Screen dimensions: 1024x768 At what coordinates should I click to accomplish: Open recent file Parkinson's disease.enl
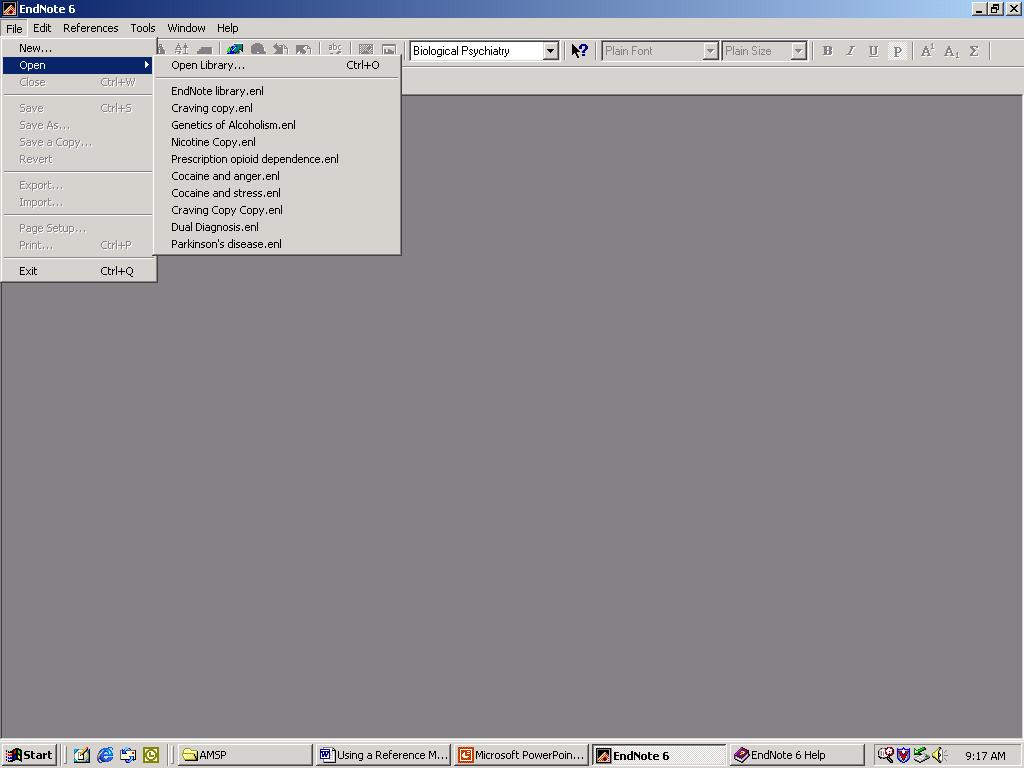[277, 244]
